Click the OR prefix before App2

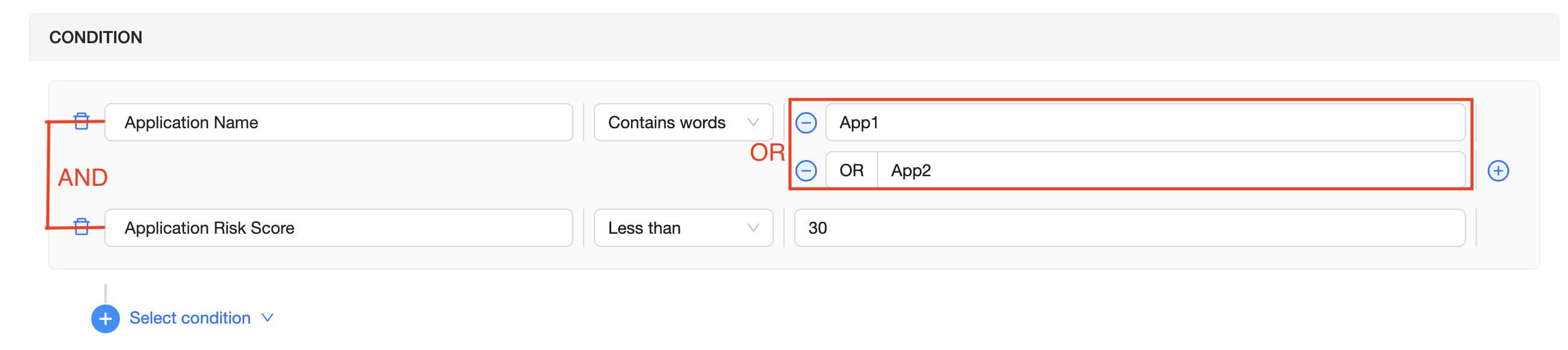pyautogui.click(x=851, y=171)
